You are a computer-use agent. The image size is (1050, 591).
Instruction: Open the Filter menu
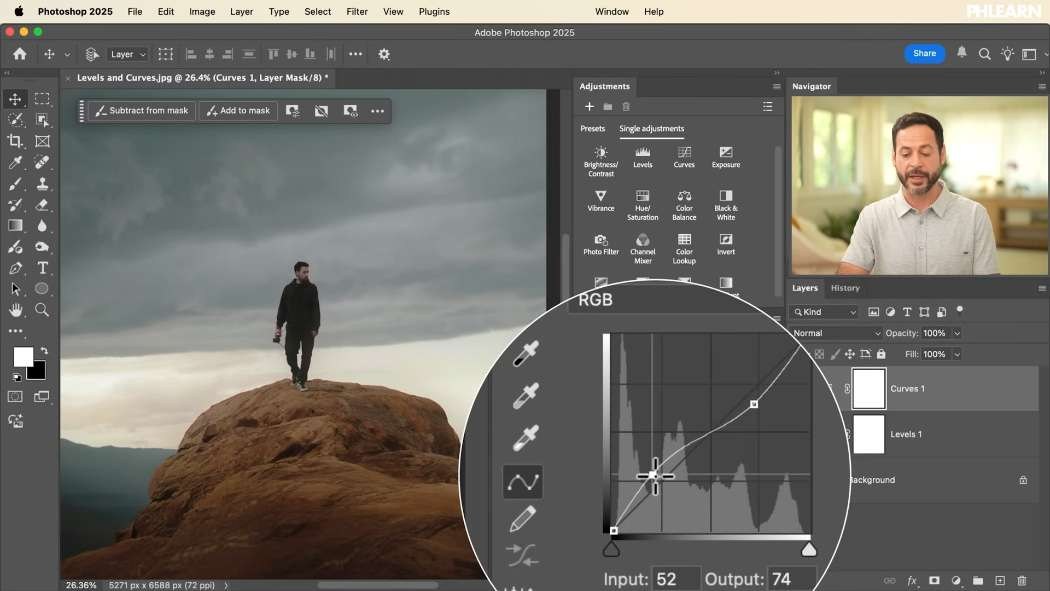coord(357,11)
